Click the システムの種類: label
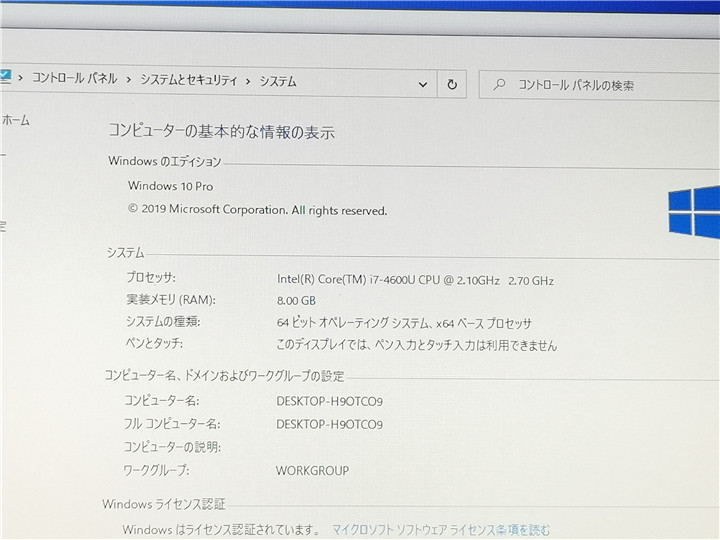 click(163, 321)
